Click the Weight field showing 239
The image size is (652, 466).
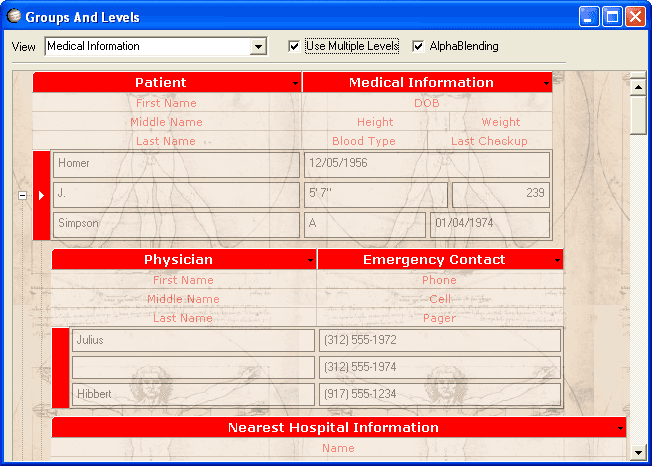[501, 195]
